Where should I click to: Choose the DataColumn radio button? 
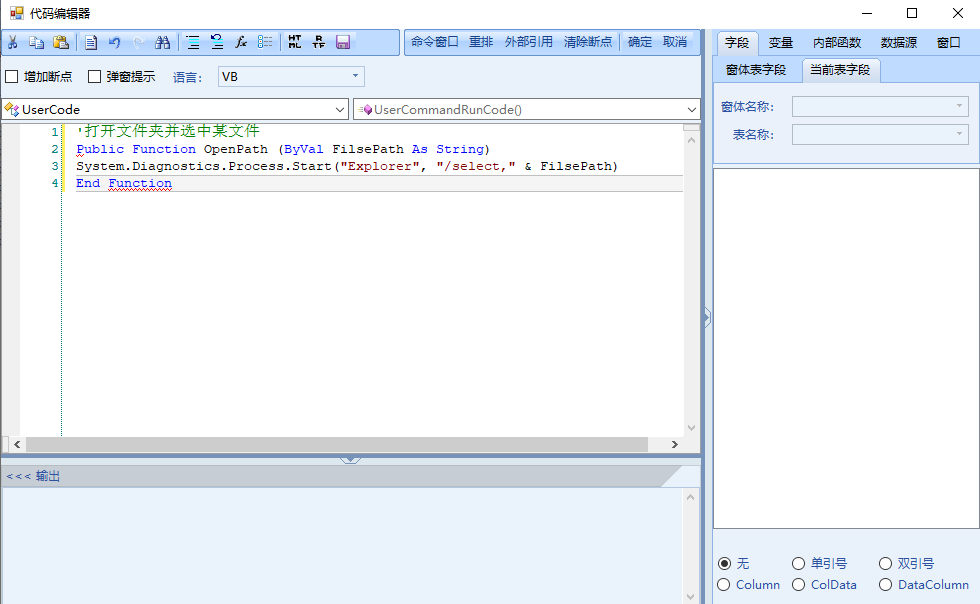point(885,585)
